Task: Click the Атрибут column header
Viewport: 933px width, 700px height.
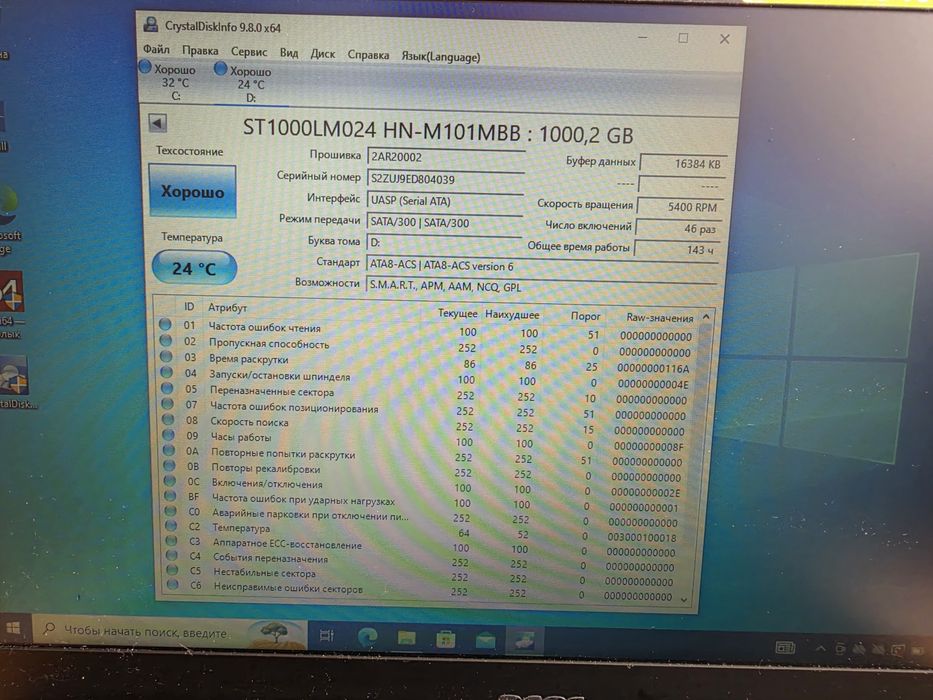Action: [227, 307]
